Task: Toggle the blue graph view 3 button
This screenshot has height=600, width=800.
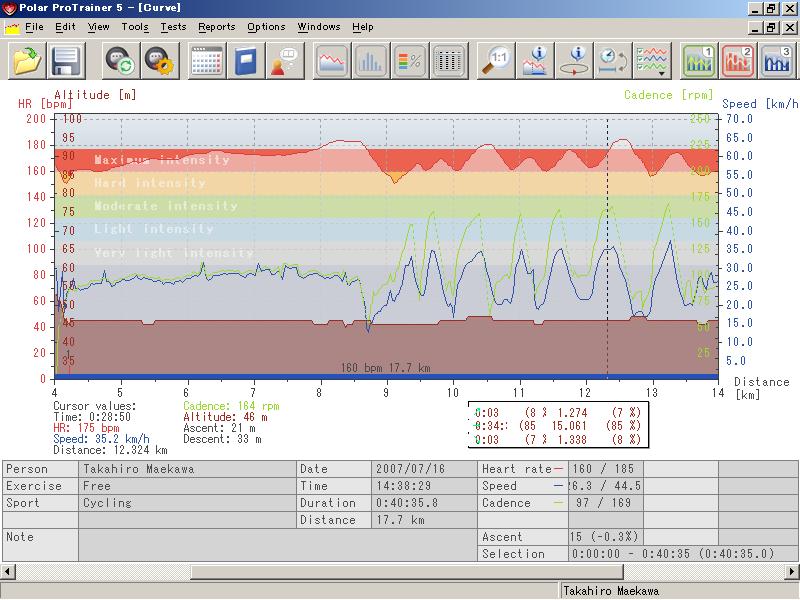Action: [x=777, y=61]
